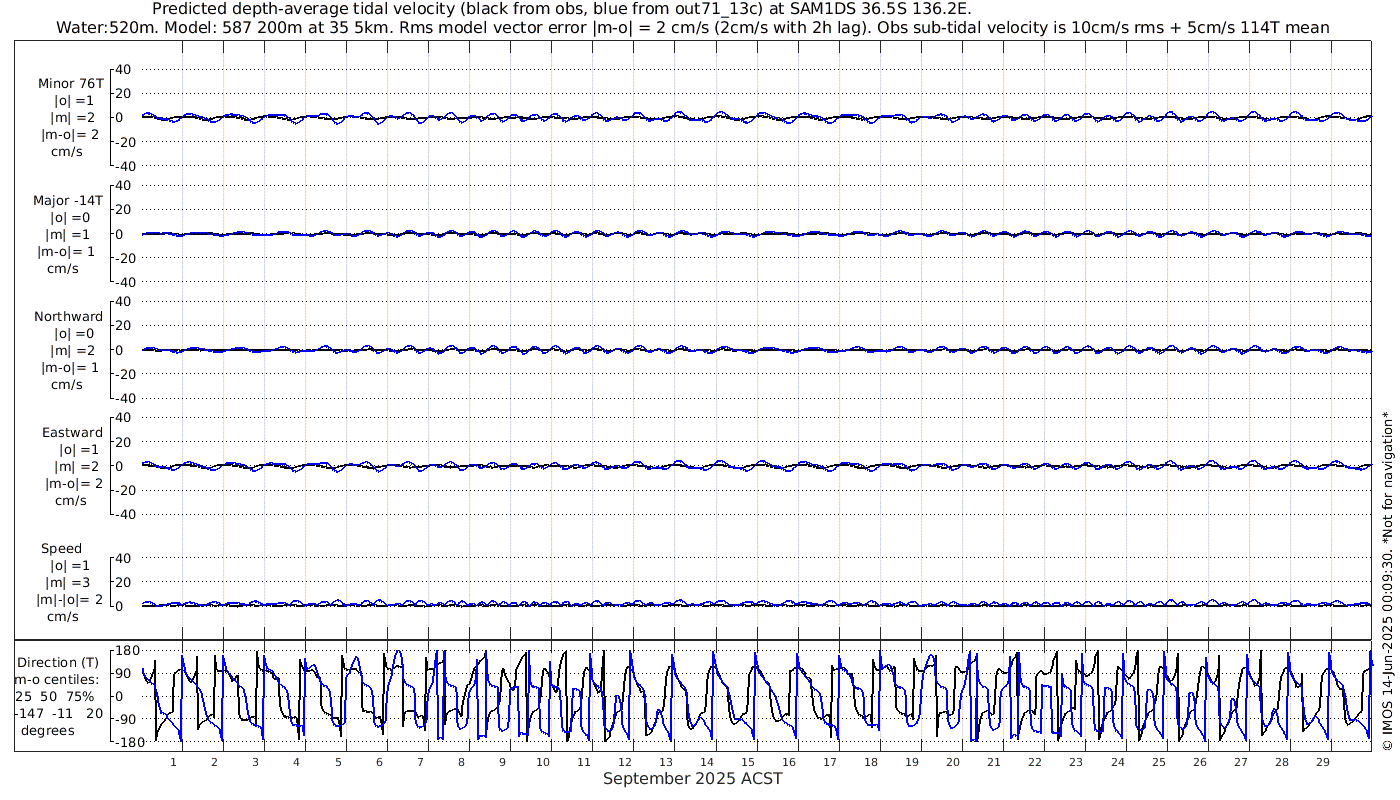The height and width of the screenshot is (800, 1400).
Task: Click the 20 tick of the Major -14T axis
Action: [125, 209]
